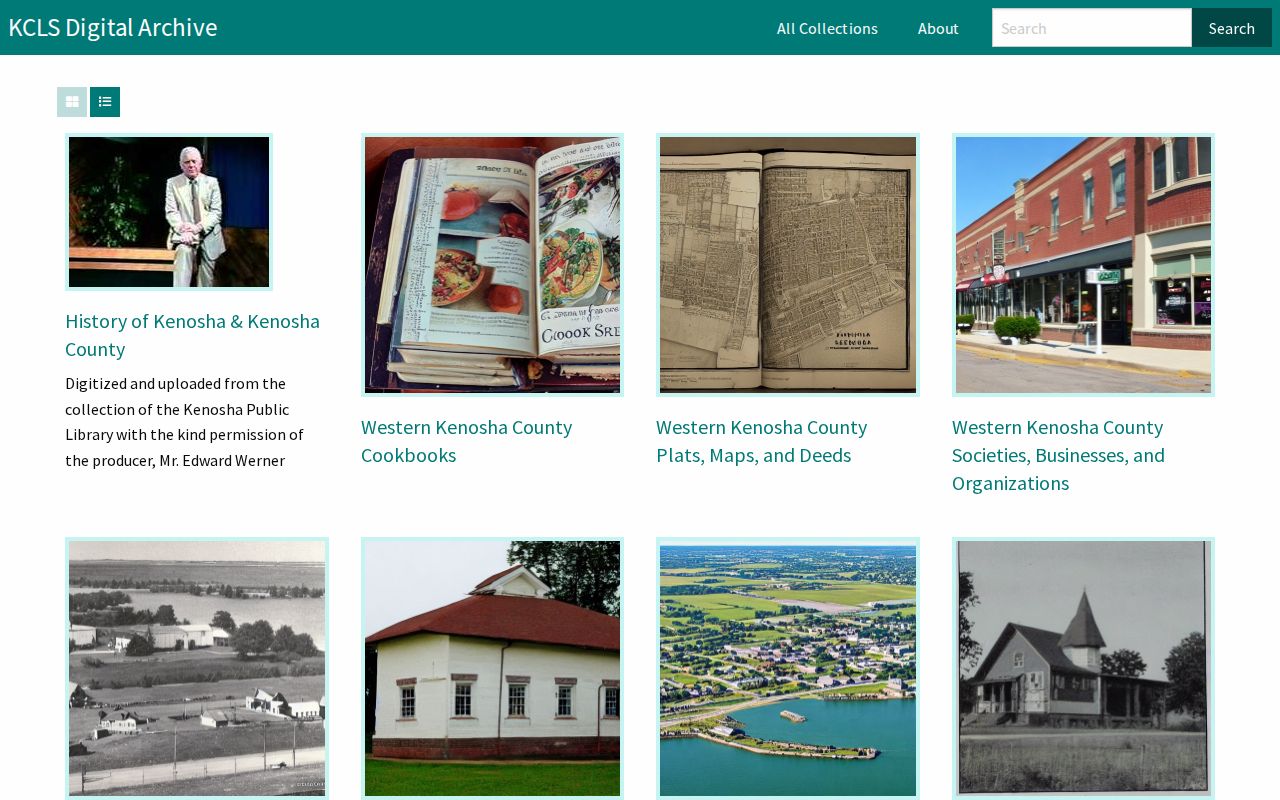1280x800 pixels.
Task: Open black-and-white church building thumbnail
Action: click(x=1083, y=668)
